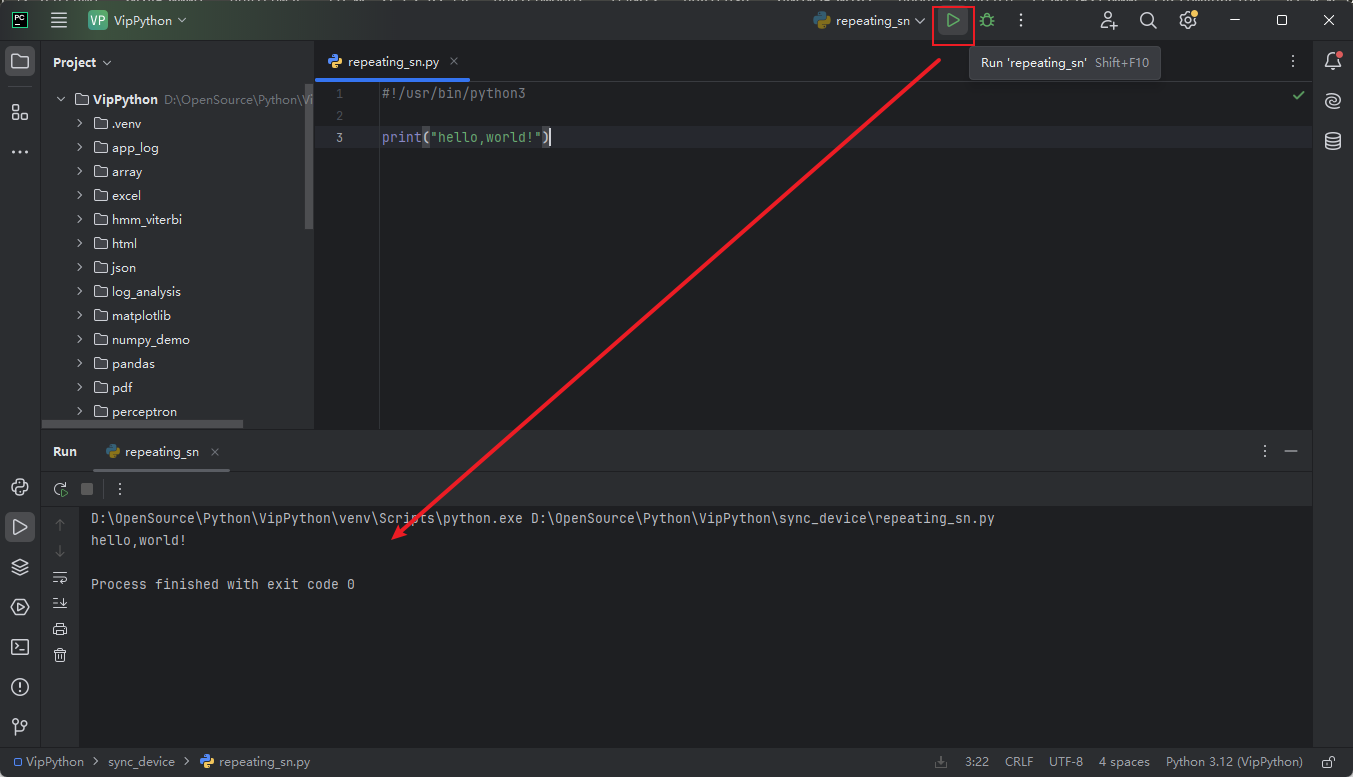Toggle scroll to end in Run console
Viewport: 1353px width, 777px height.
60,603
